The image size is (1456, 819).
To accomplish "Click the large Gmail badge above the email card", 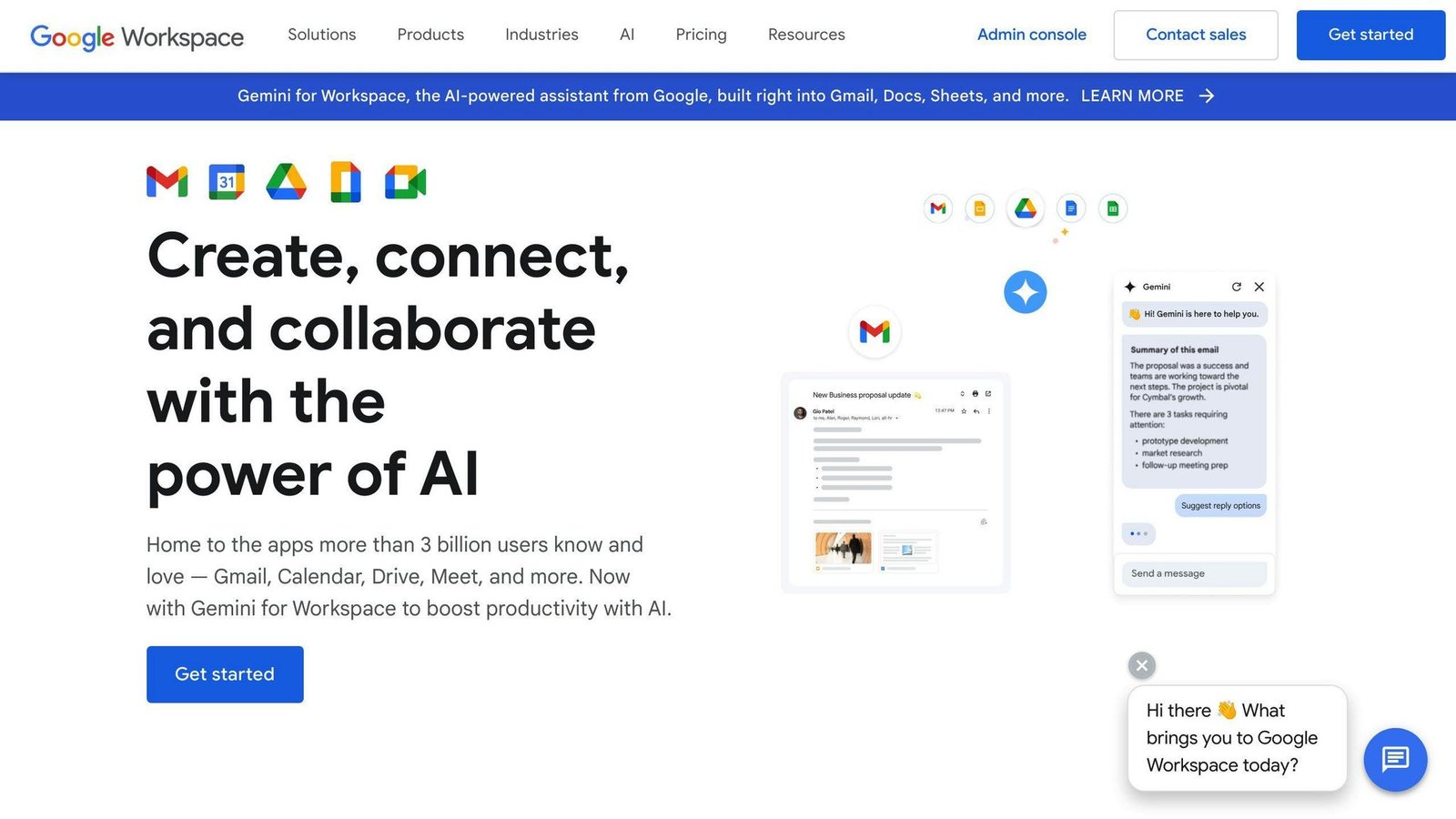I will tap(875, 331).
